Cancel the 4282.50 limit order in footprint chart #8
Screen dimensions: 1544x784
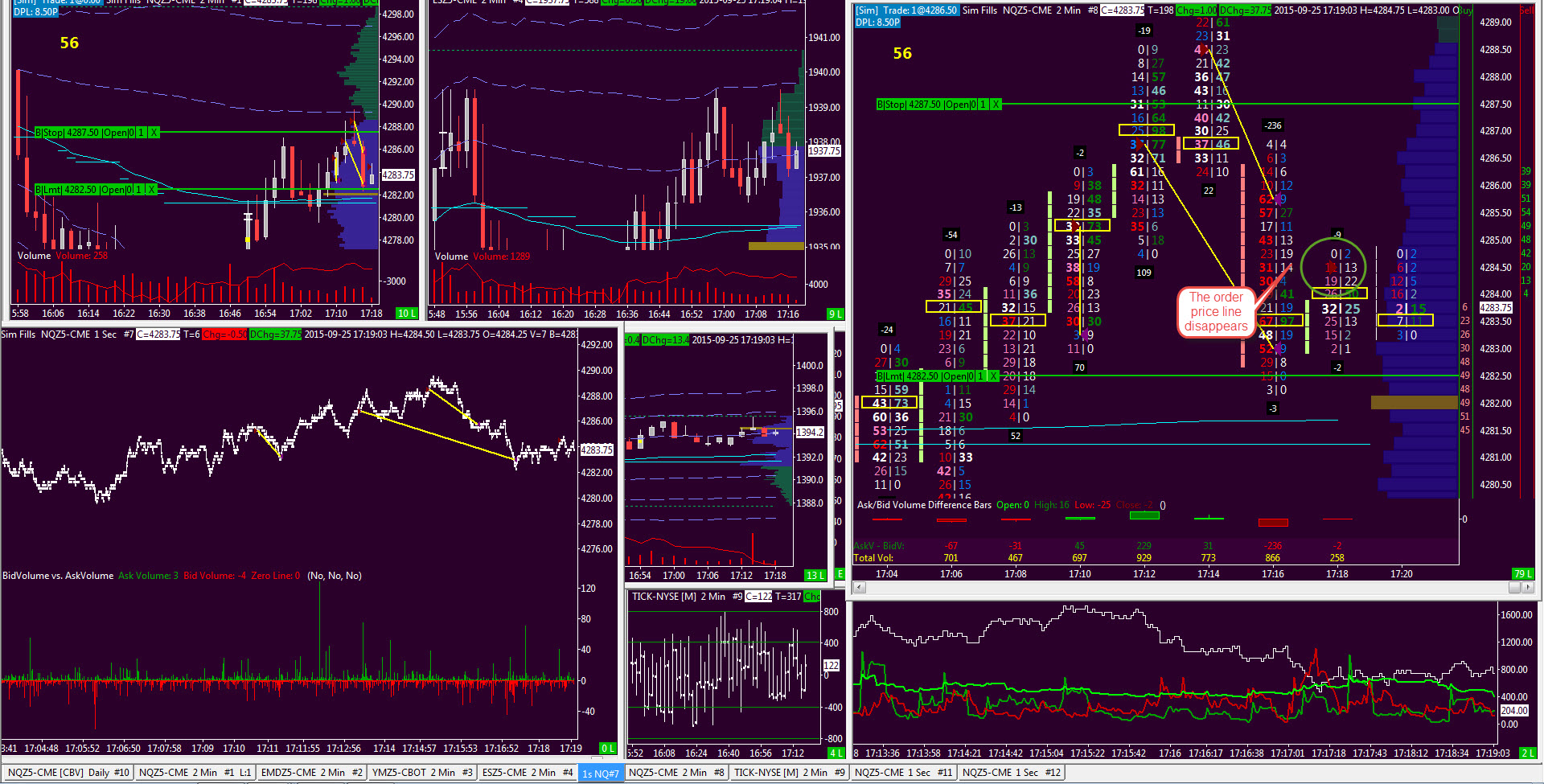pyautogui.click(x=994, y=376)
